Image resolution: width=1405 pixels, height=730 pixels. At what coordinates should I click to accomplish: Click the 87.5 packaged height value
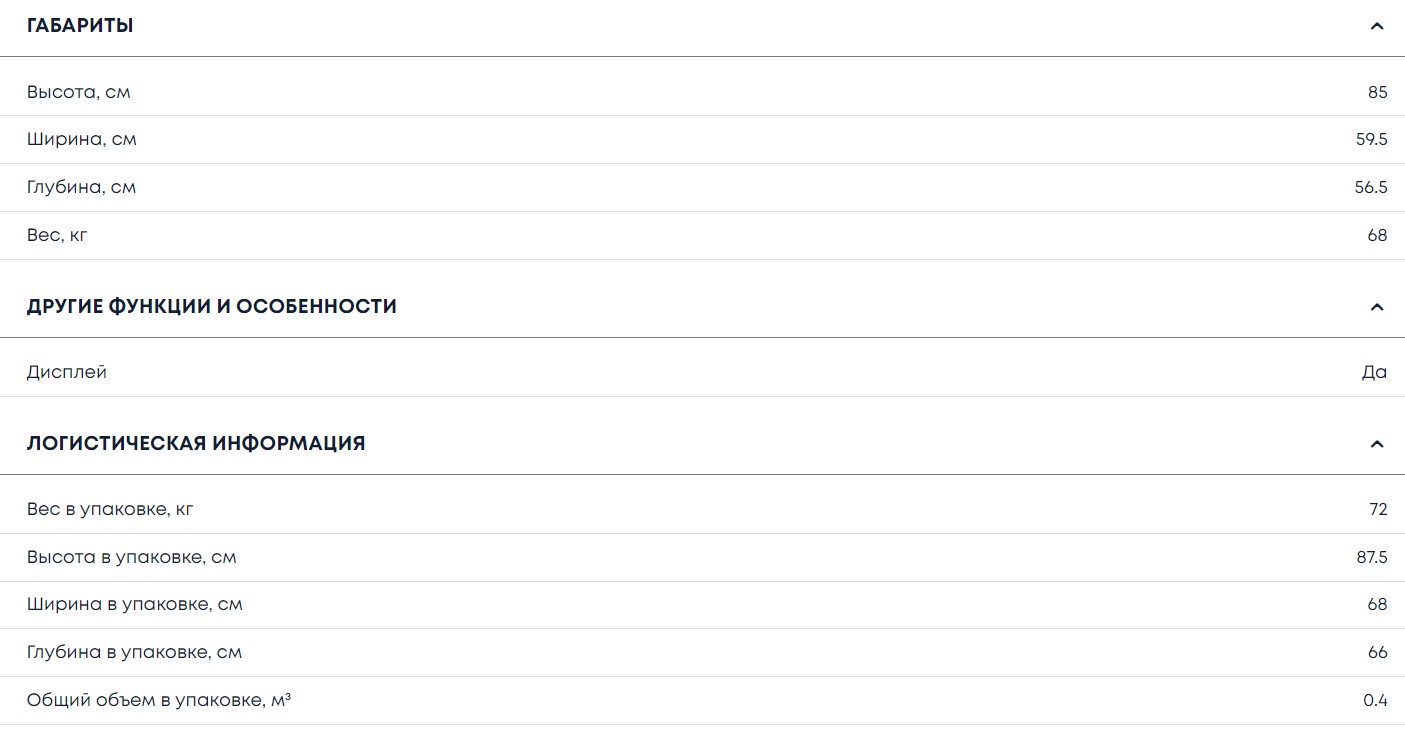pyautogui.click(x=1371, y=558)
